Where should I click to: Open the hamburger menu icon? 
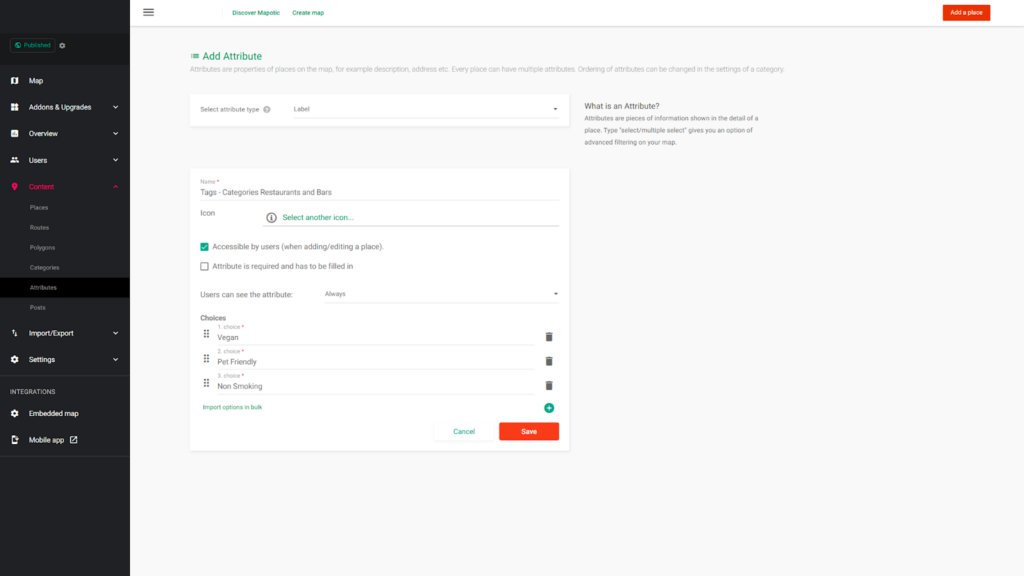(148, 12)
